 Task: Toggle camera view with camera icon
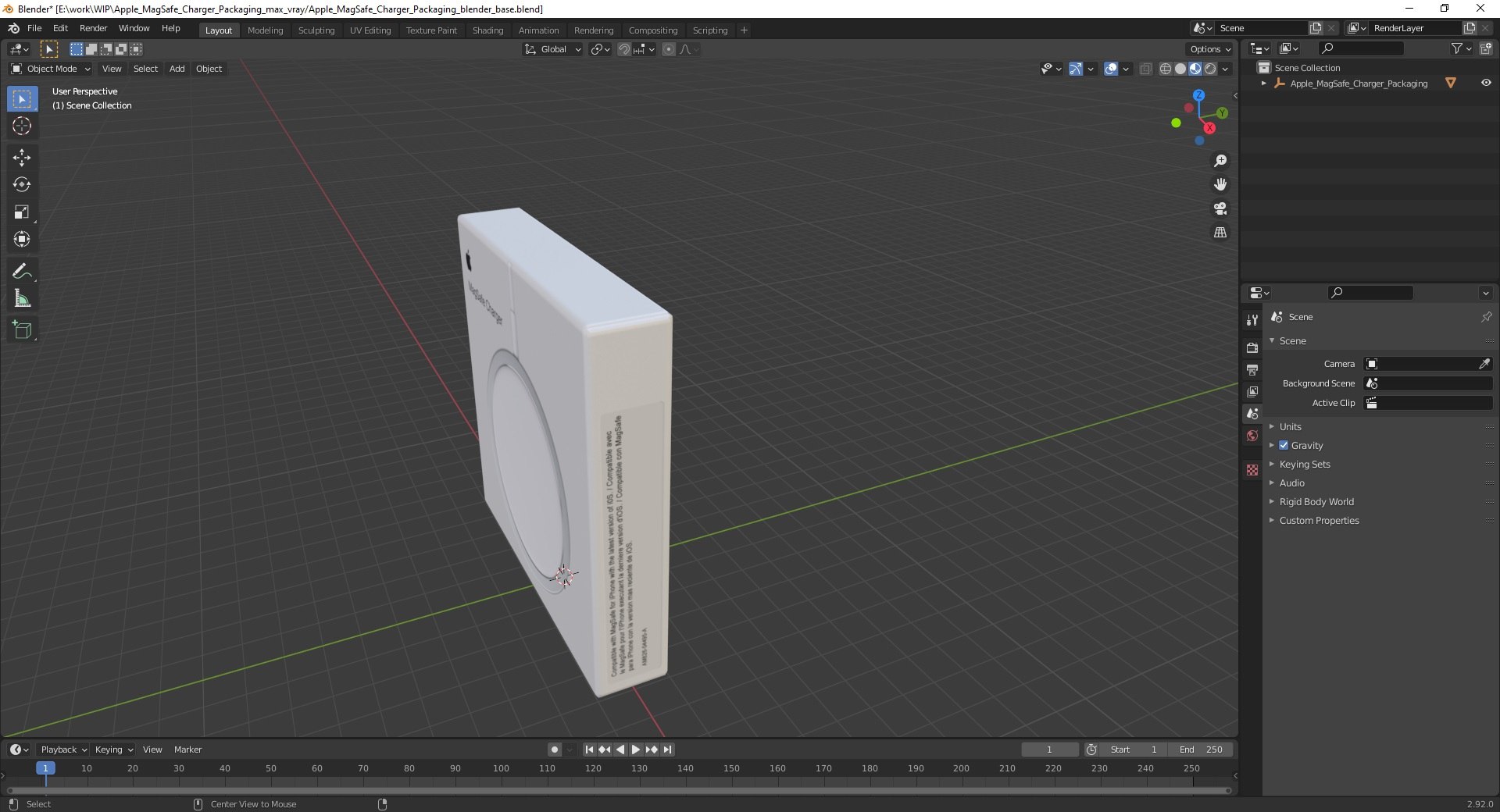[1220, 208]
